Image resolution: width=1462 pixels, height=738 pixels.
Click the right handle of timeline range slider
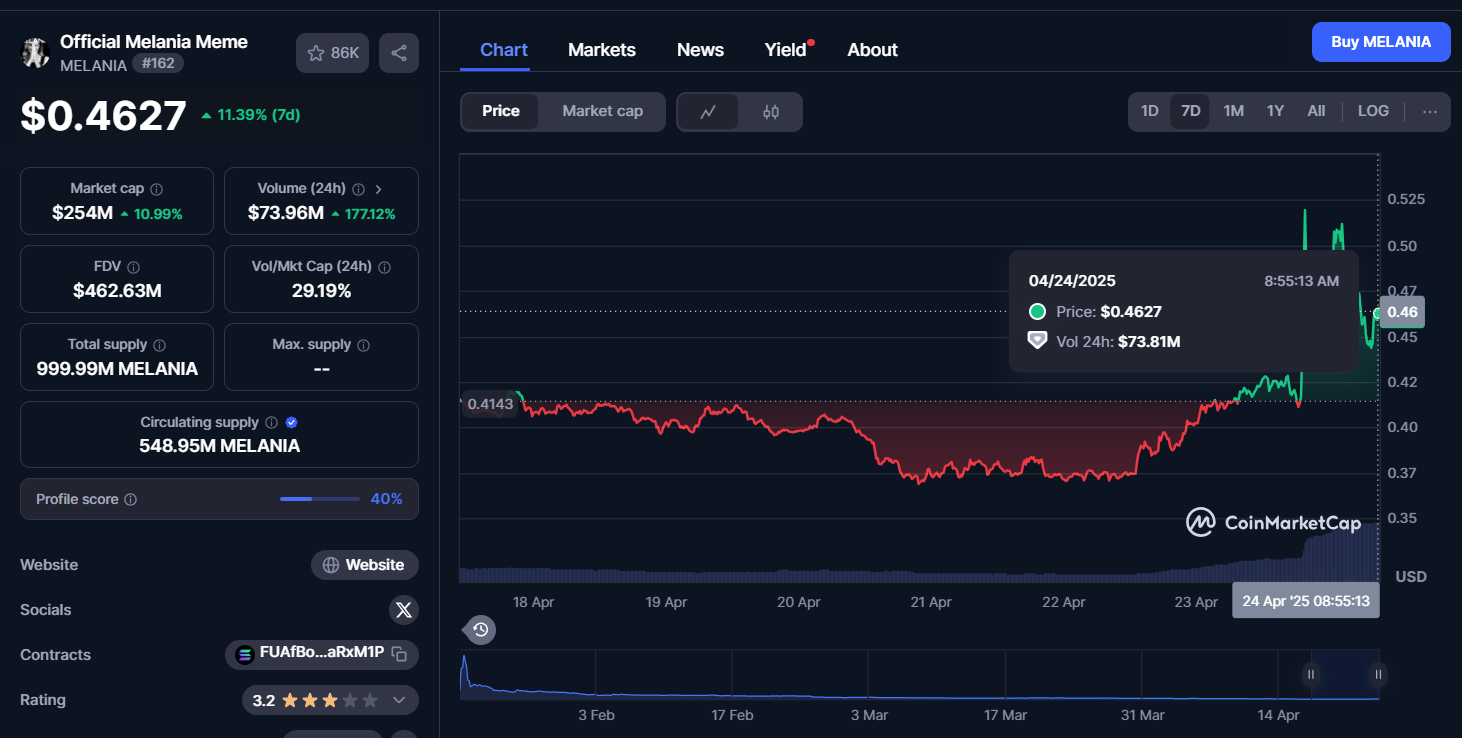click(x=1378, y=674)
